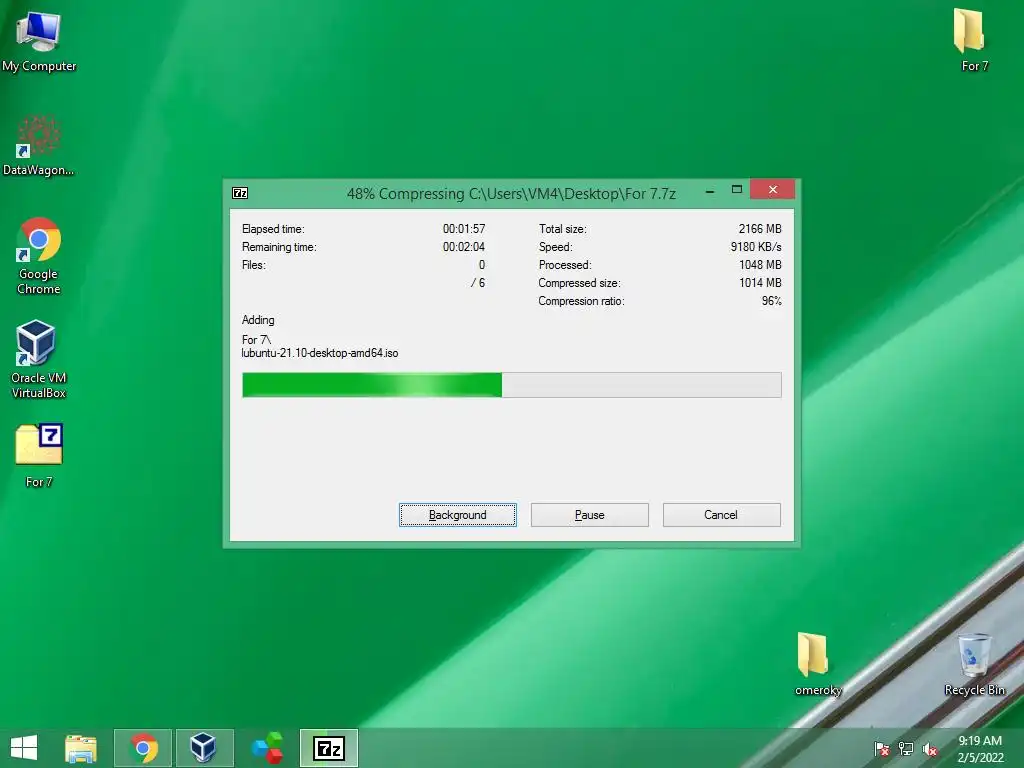Image resolution: width=1024 pixels, height=768 pixels.
Task: Click the 'Speed:' label
Action: click(x=555, y=247)
